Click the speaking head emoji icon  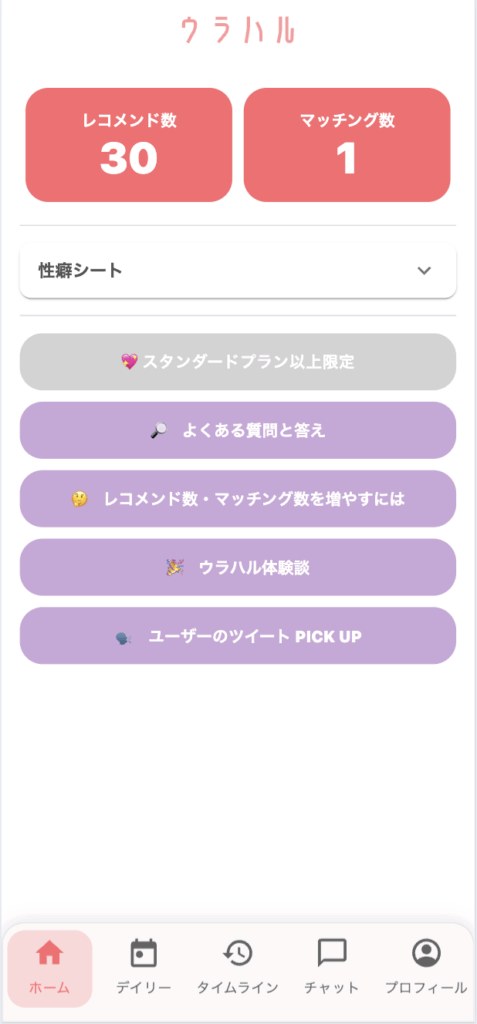click(124, 637)
